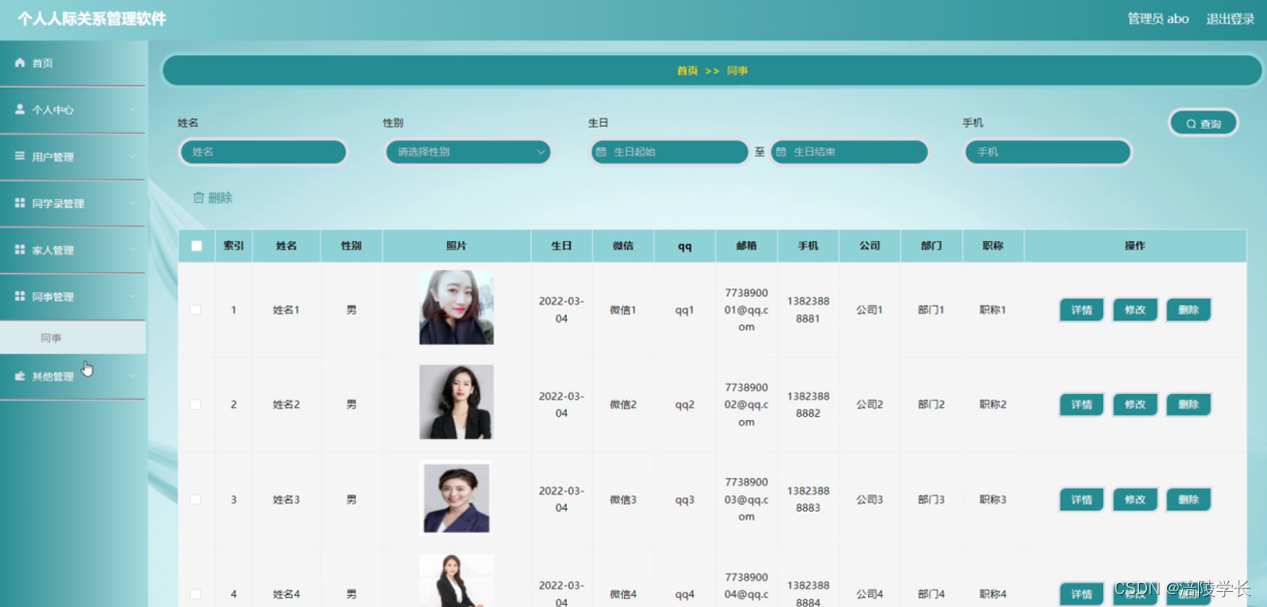1267x607 pixels.
Task: Click the 生日结束 date field
Action: tap(849, 152)
